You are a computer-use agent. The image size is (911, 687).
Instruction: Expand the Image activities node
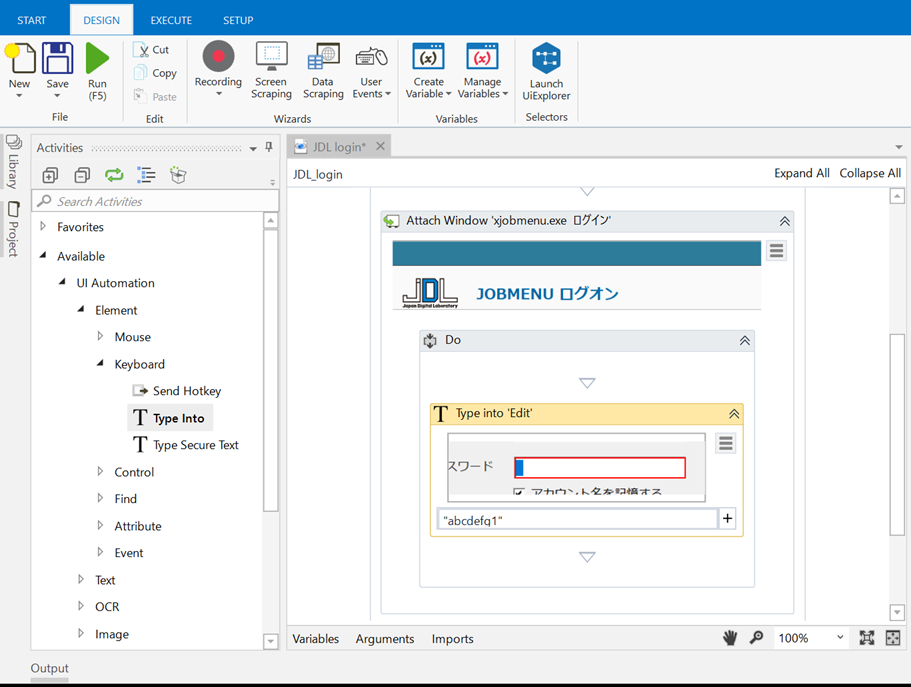[x=81, y=633]
